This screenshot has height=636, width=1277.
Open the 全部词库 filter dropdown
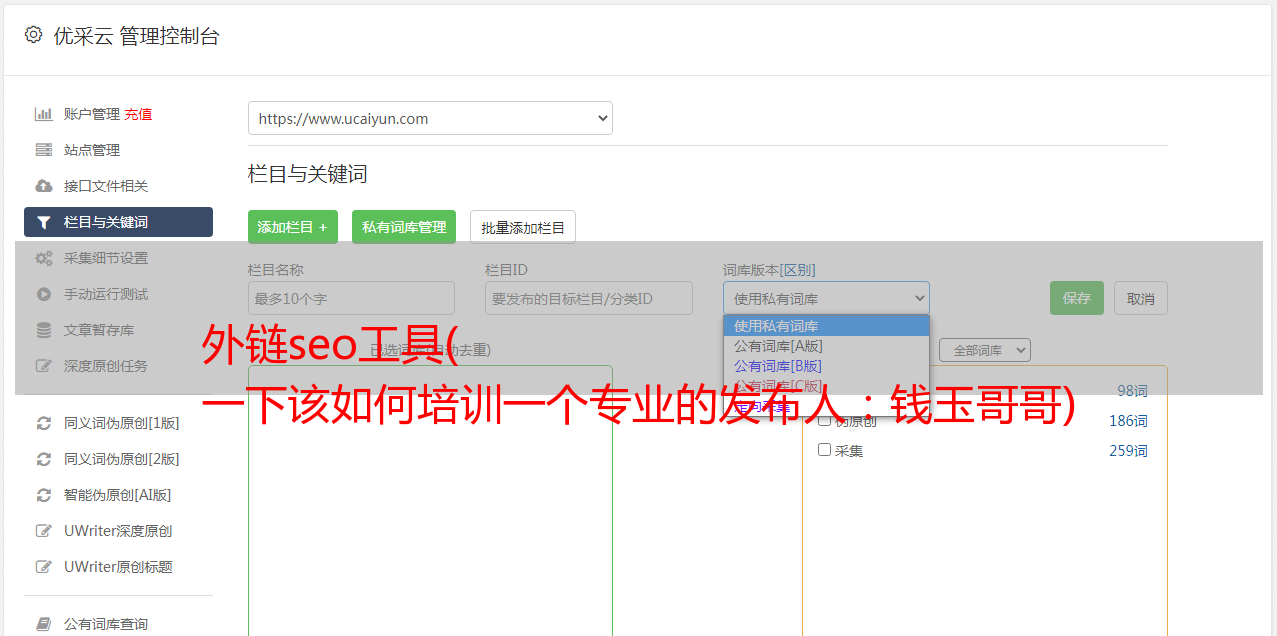(x=985, y=350)
